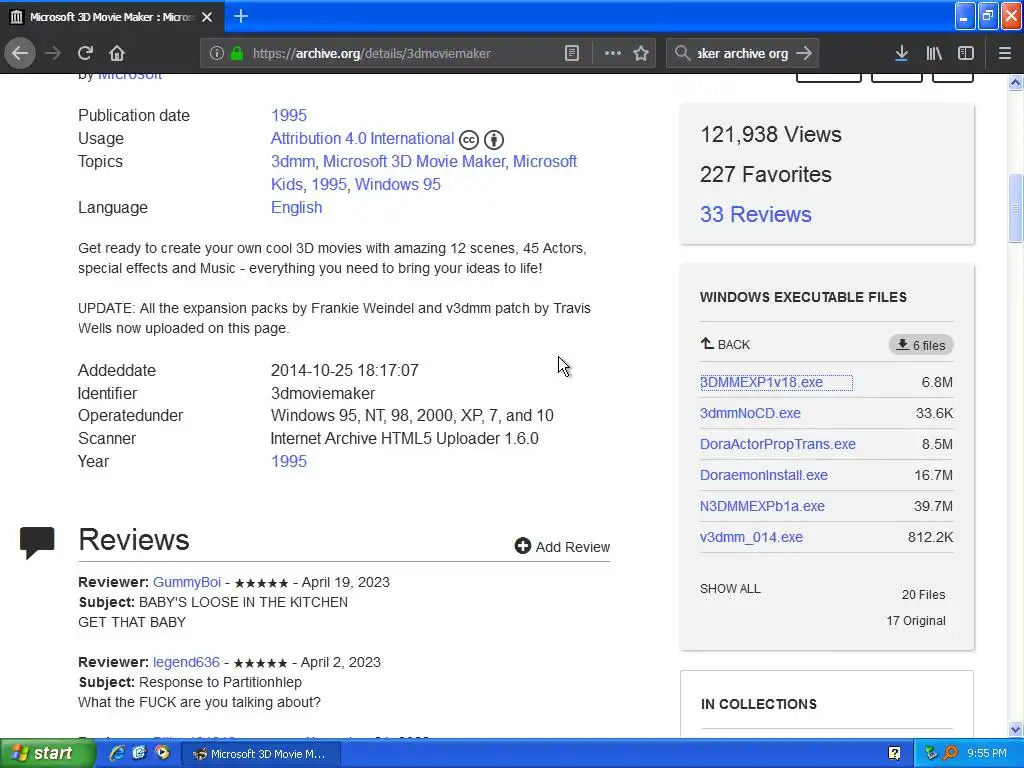The image size is (1024, 768).
Task: Open the v3dmm_014.exe link
Action: [752, 537]
